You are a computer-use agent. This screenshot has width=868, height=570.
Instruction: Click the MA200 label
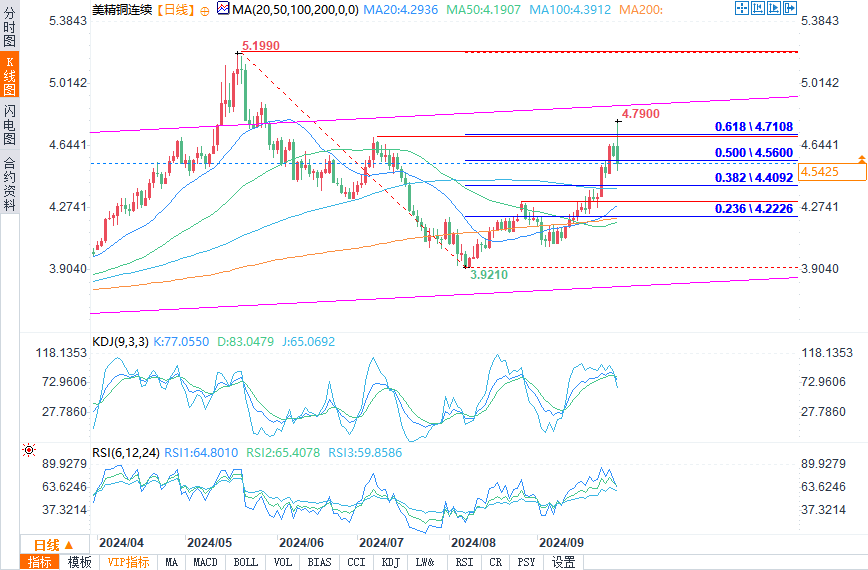click(x=640, y=10)
